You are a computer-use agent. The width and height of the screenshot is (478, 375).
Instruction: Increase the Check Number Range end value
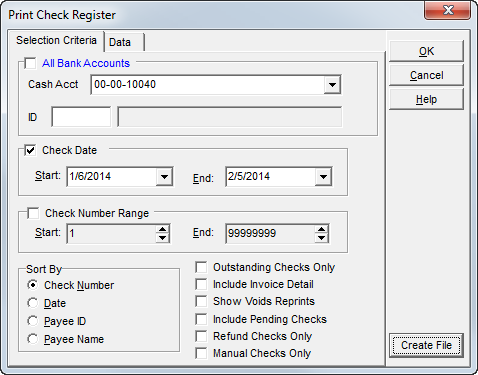321,229
